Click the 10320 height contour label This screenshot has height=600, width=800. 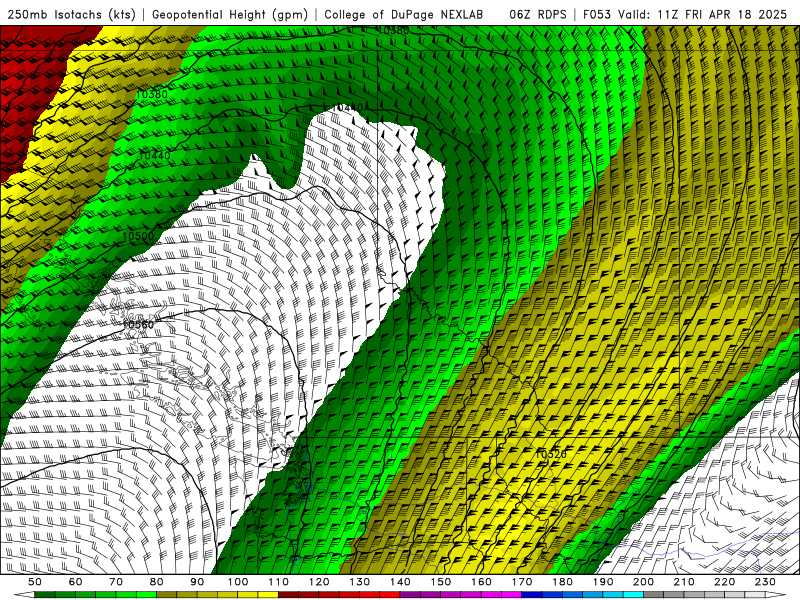pos(552,454)
